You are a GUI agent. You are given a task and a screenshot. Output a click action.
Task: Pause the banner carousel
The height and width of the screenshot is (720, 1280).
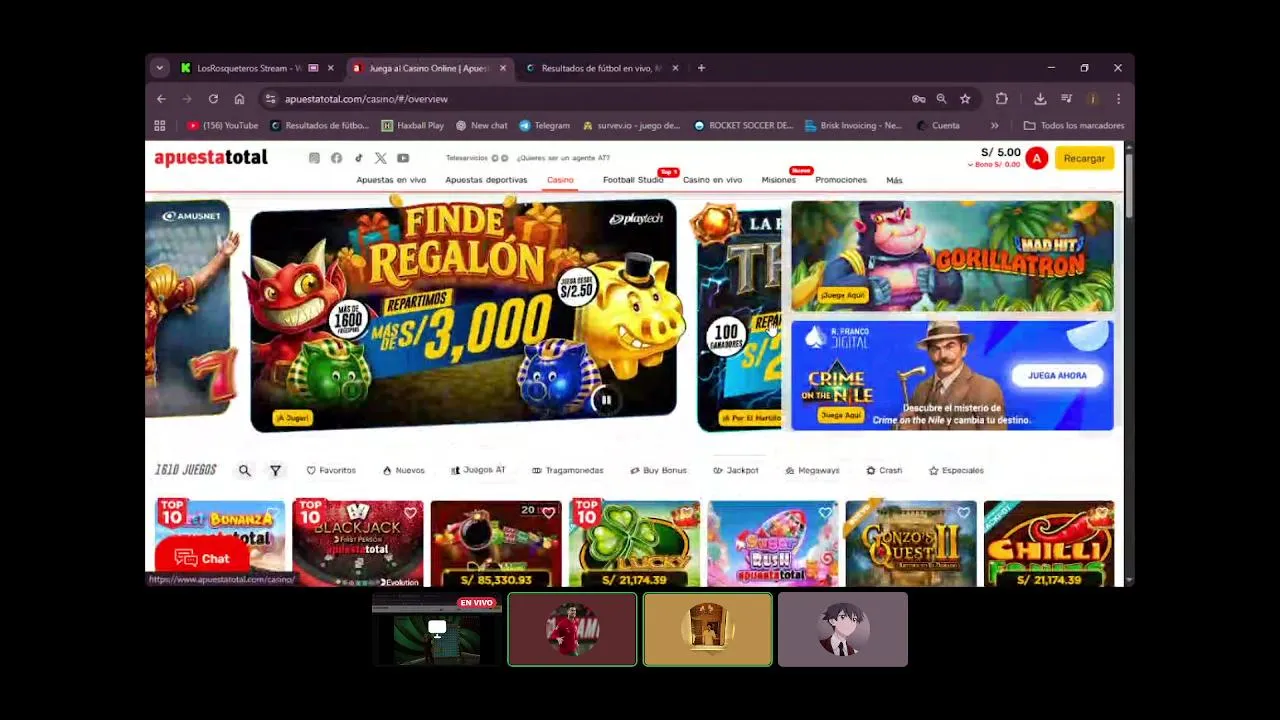click(x=605, y=400)
